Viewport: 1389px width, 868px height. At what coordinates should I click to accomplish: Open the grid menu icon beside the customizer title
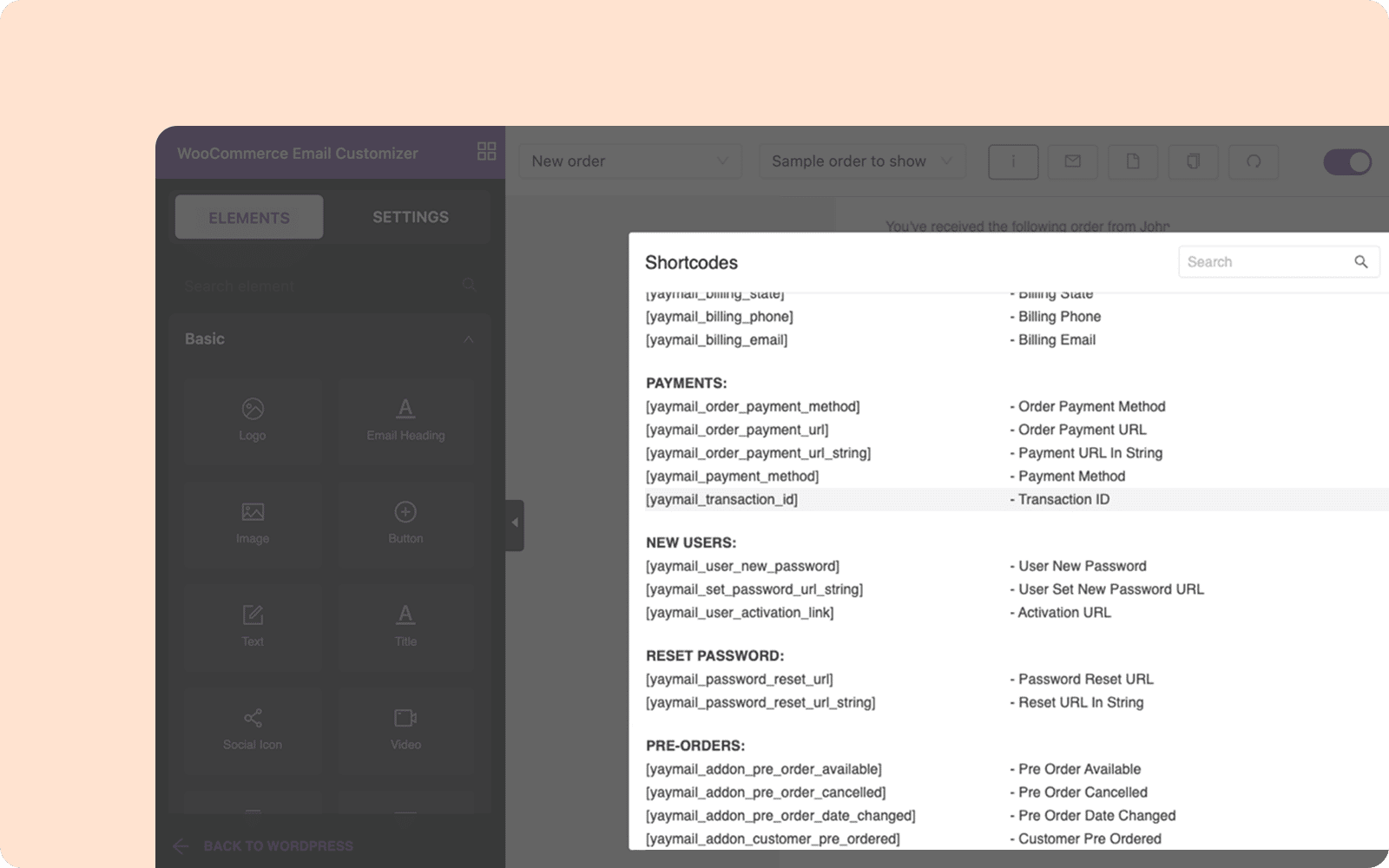pyautogui.click(x=486, y=151)
